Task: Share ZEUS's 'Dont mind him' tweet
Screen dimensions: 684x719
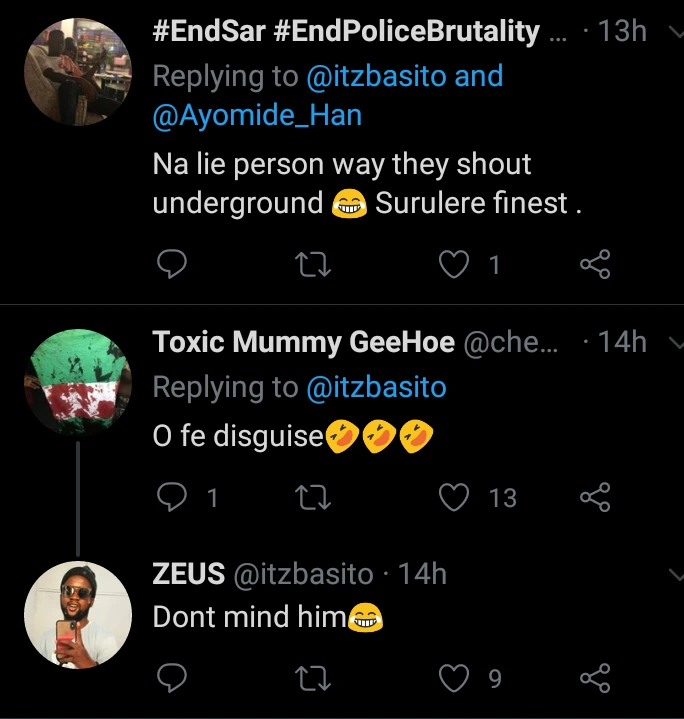Action: [x=595, y=680]
